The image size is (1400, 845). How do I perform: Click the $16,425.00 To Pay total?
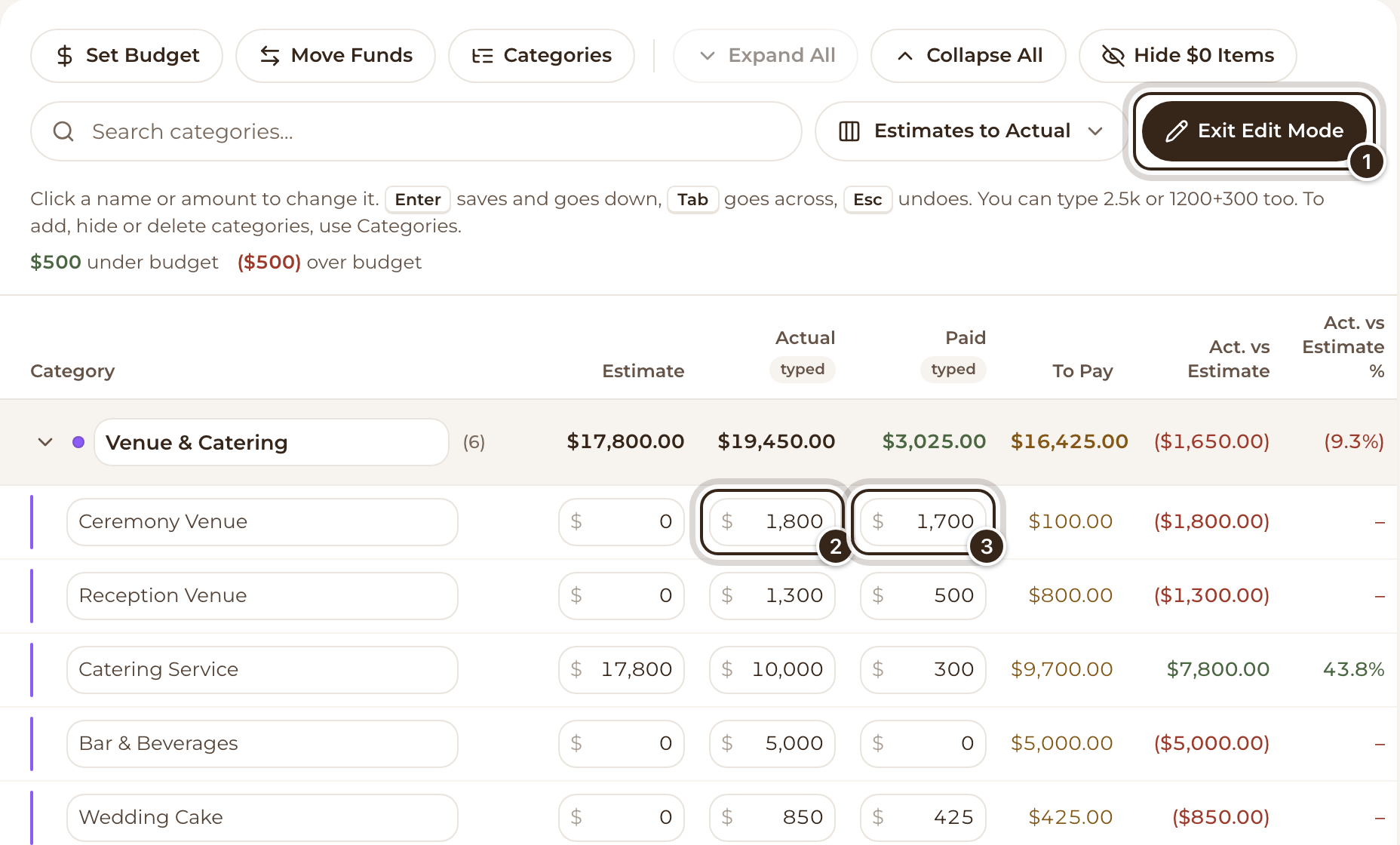coord(1070,442)
